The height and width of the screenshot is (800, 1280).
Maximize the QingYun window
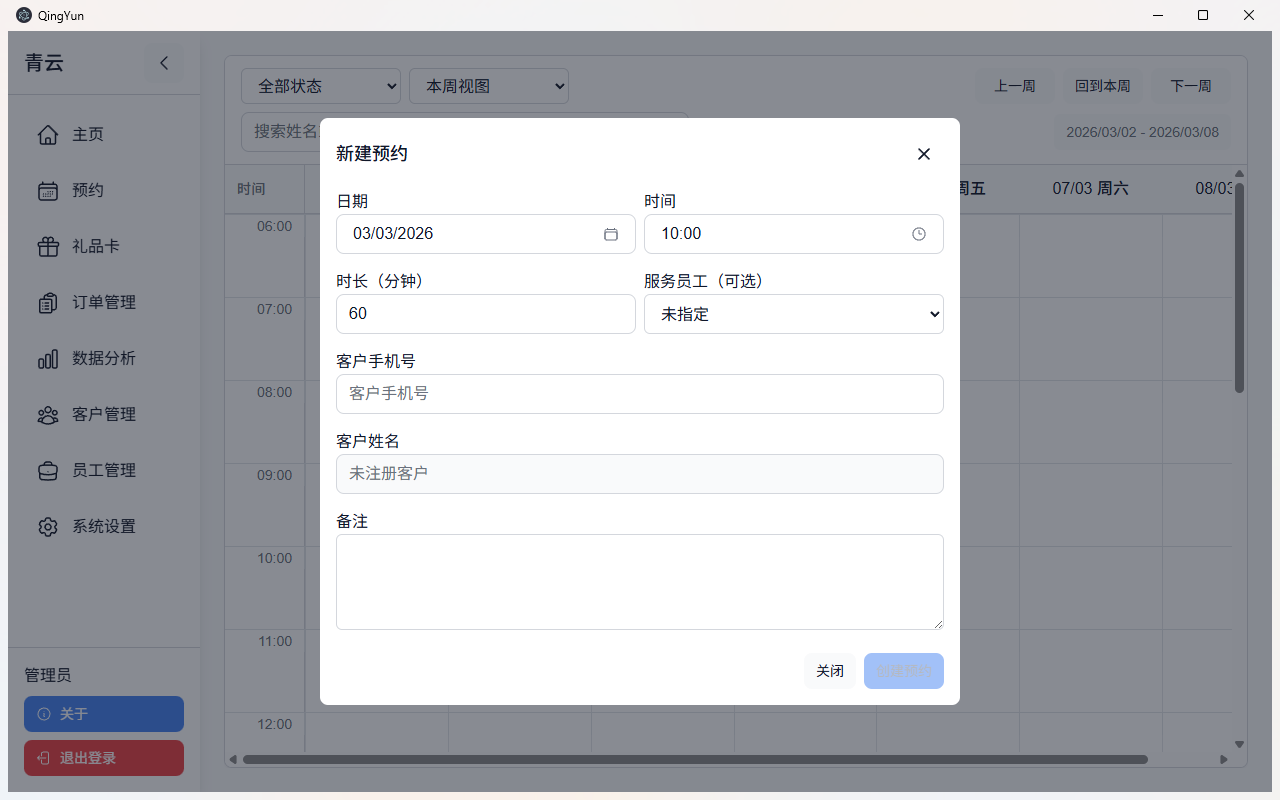click(1203, 15)
